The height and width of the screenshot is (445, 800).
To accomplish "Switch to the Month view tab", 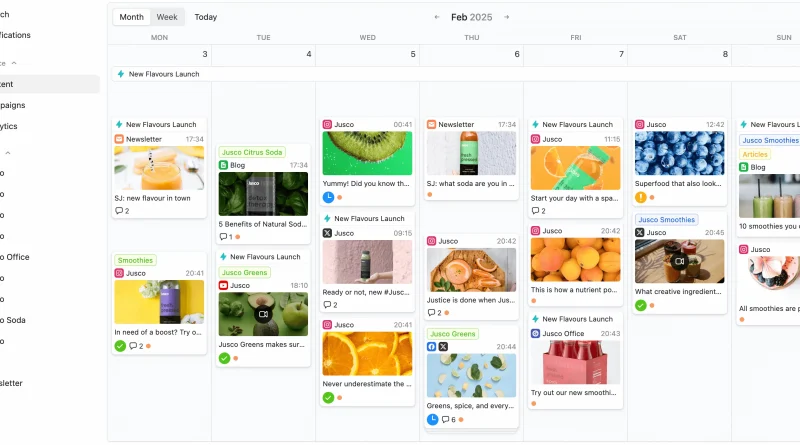I will (131, 17).
